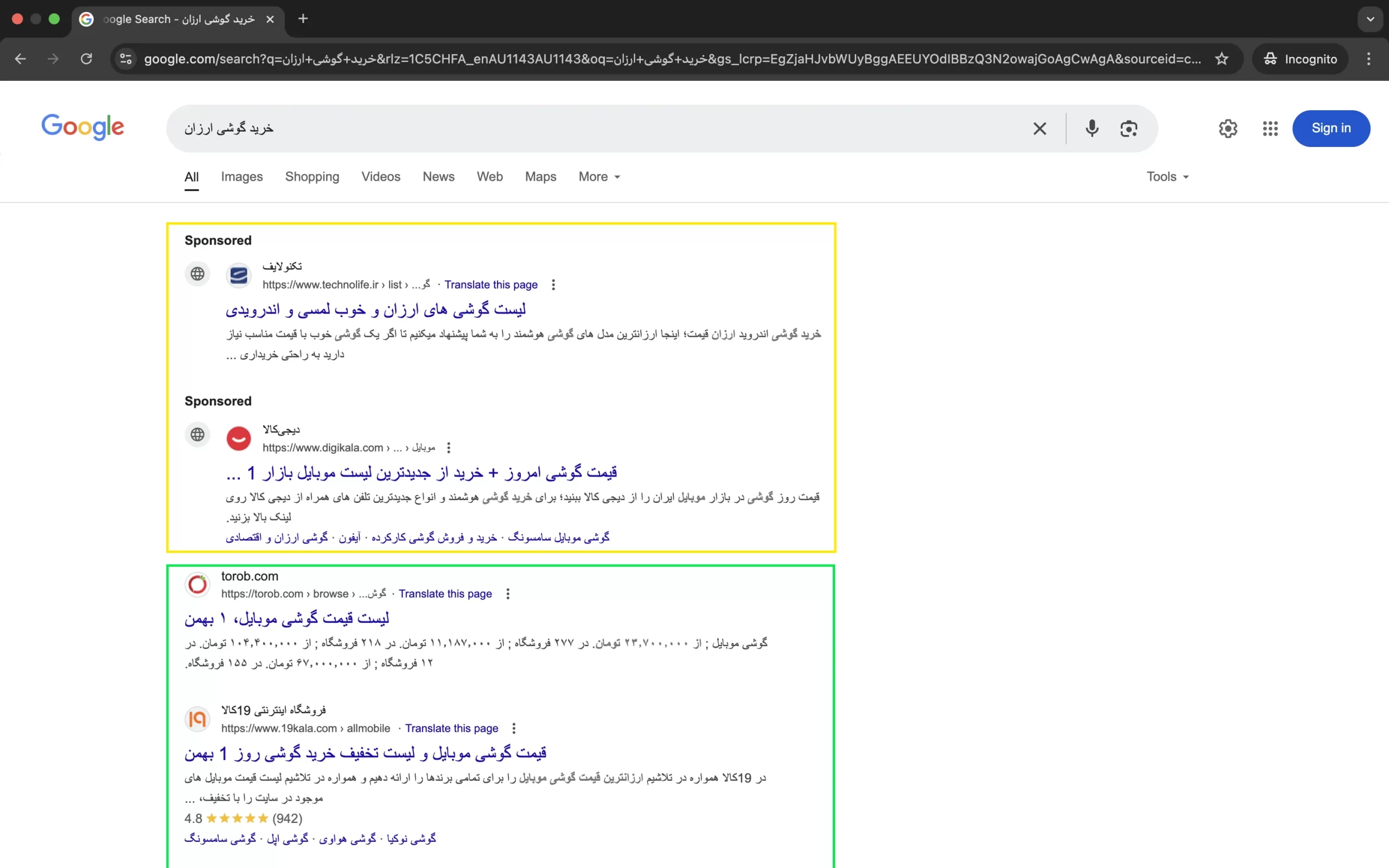Switch to the Images tab
This screenshot has height=868, width=1389.
[x=241, y=177]
